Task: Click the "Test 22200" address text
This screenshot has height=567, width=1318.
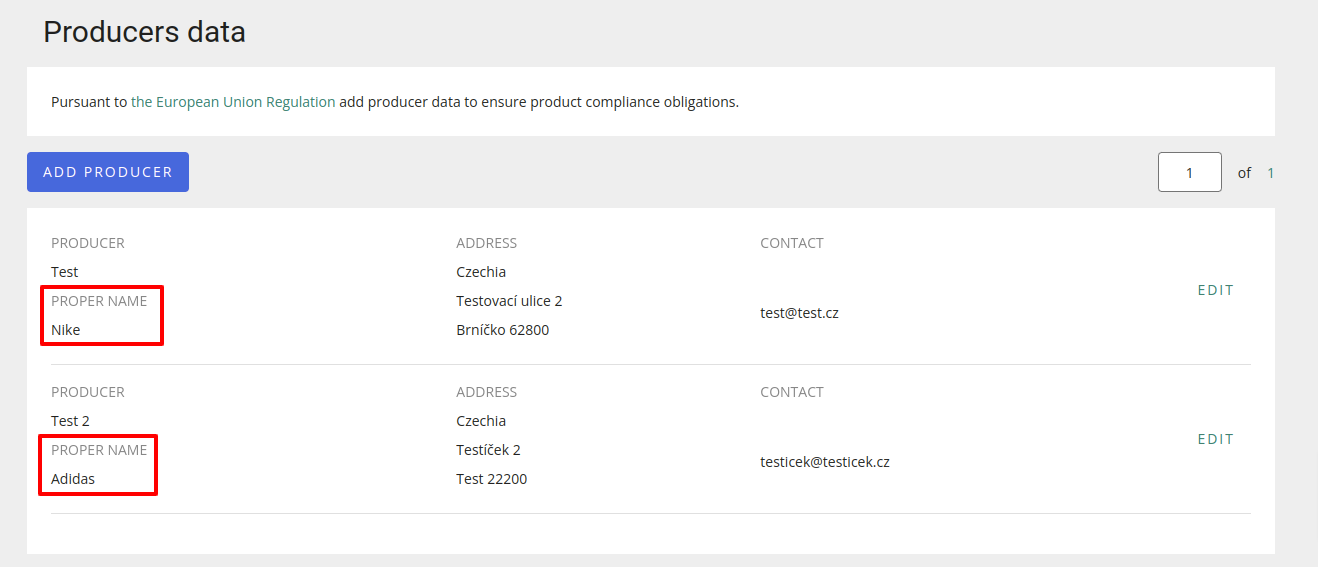Action: (x=491, y=479)
